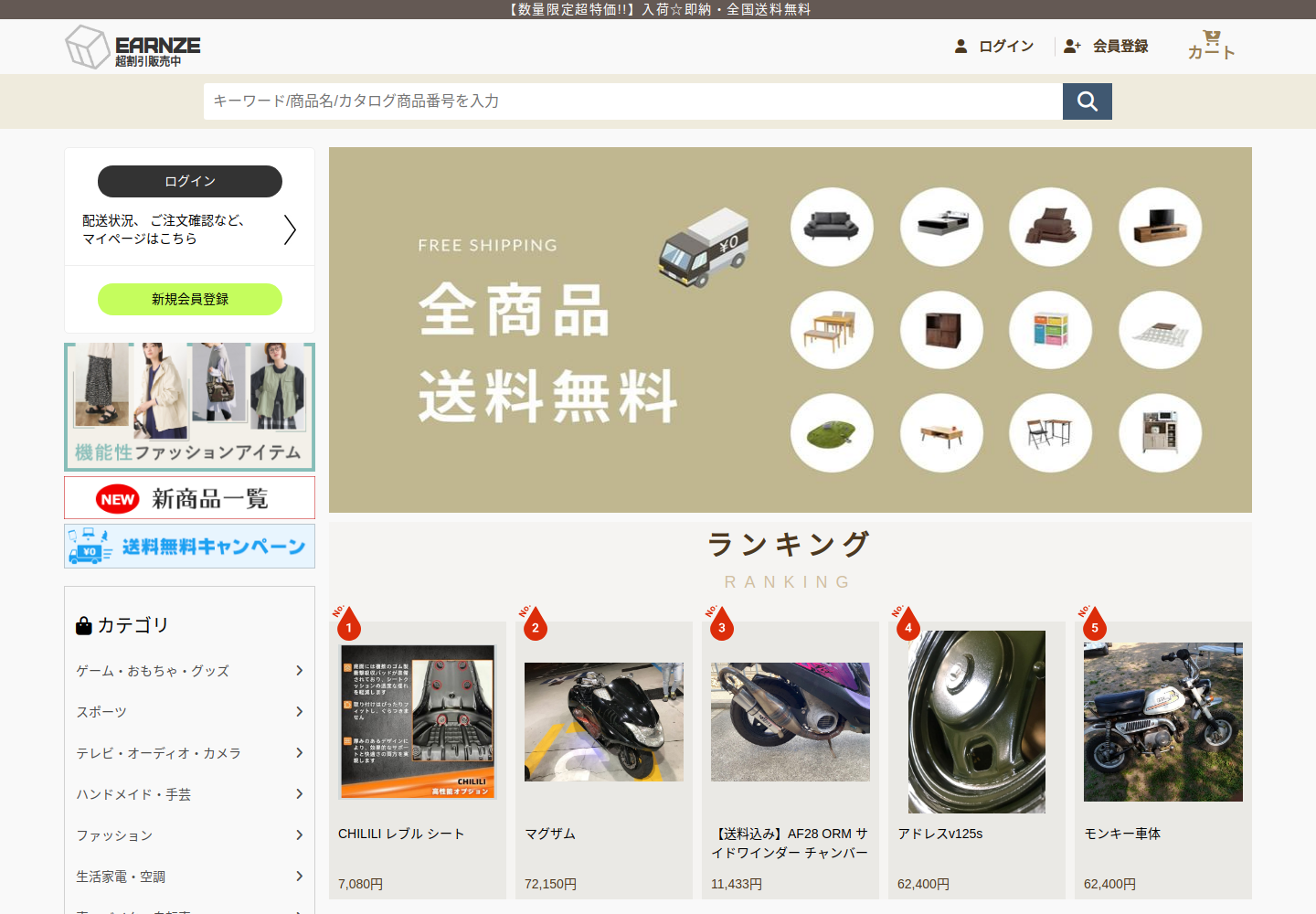Open the モンキー車体 product image

(x=1163, y=722)
